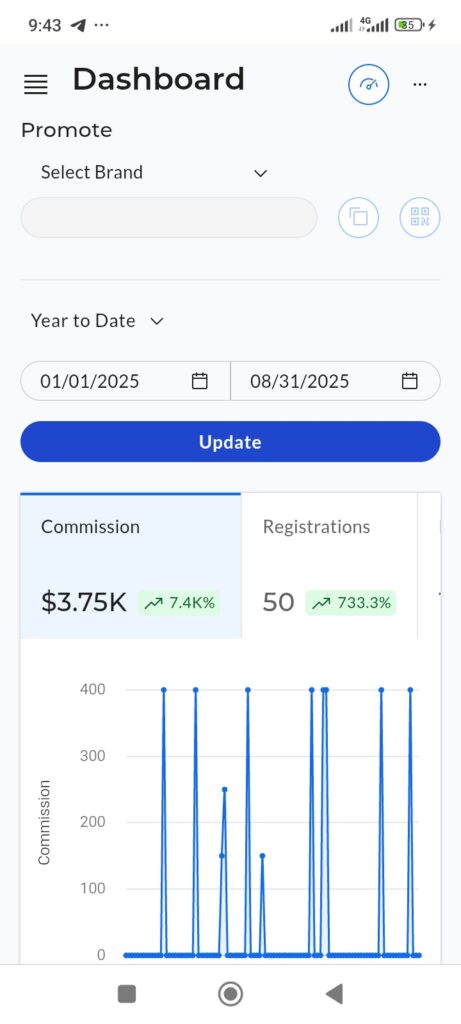Click the blue Update button
This screenshot has height=1024, width=461.
[230, 442]
